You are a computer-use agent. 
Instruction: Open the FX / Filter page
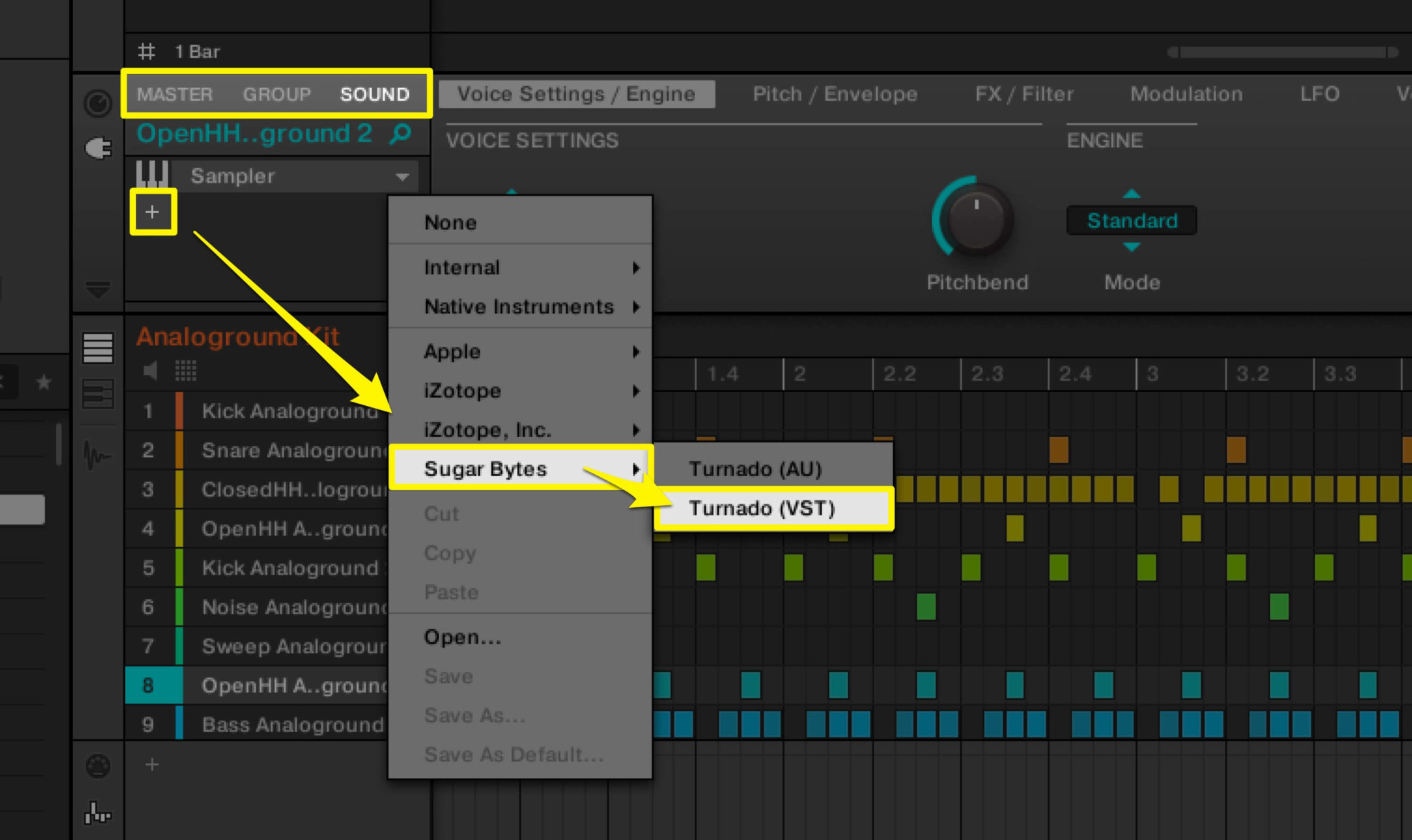coord(1024,94)
